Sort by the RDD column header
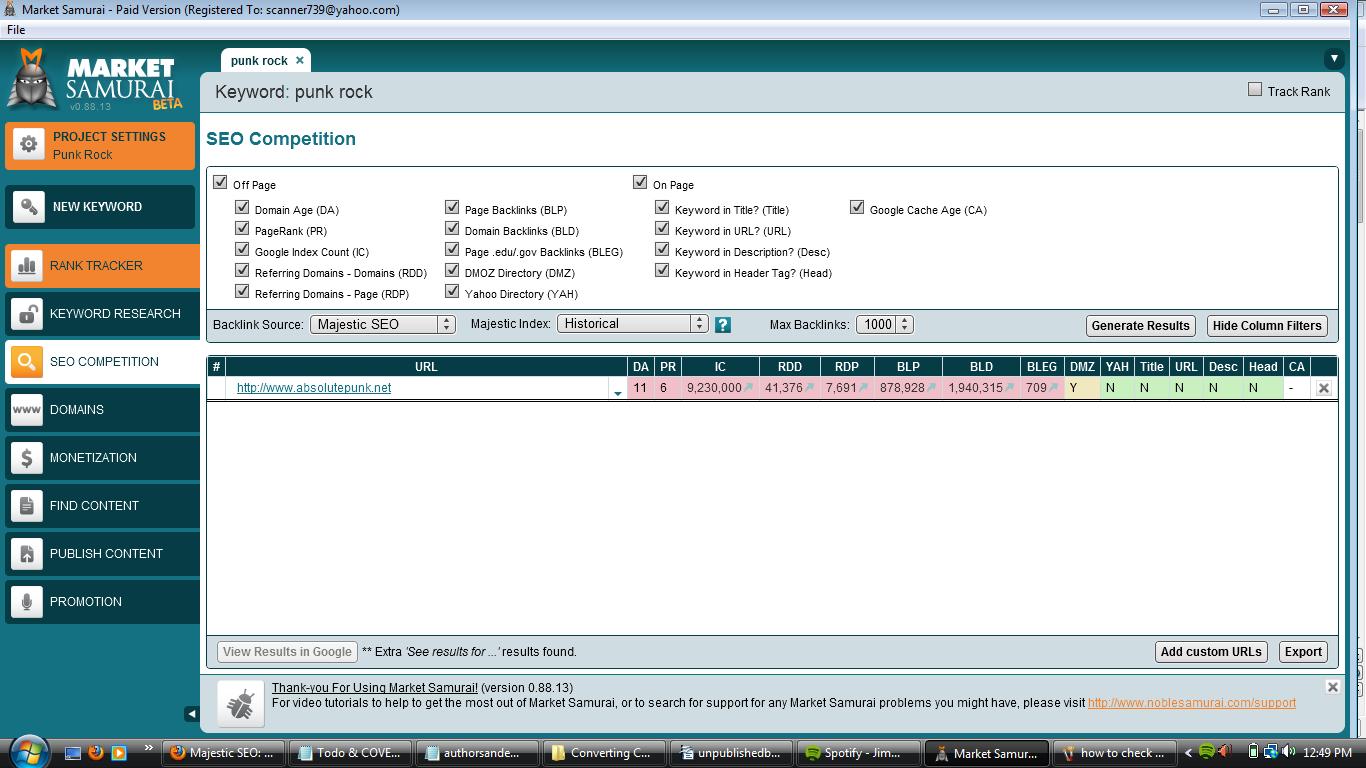The image size is (1366, 768). tap(789, 367)
